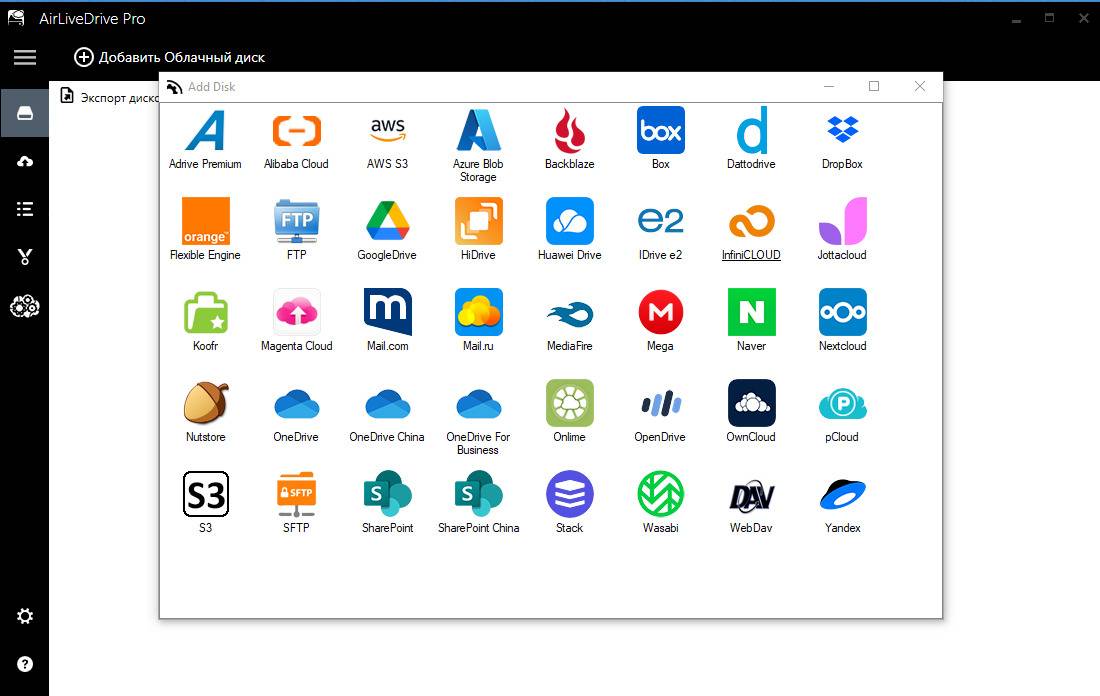1100x696 pixels.
Task: Select Dattodrive provider
Action: (x=751, y=139)
